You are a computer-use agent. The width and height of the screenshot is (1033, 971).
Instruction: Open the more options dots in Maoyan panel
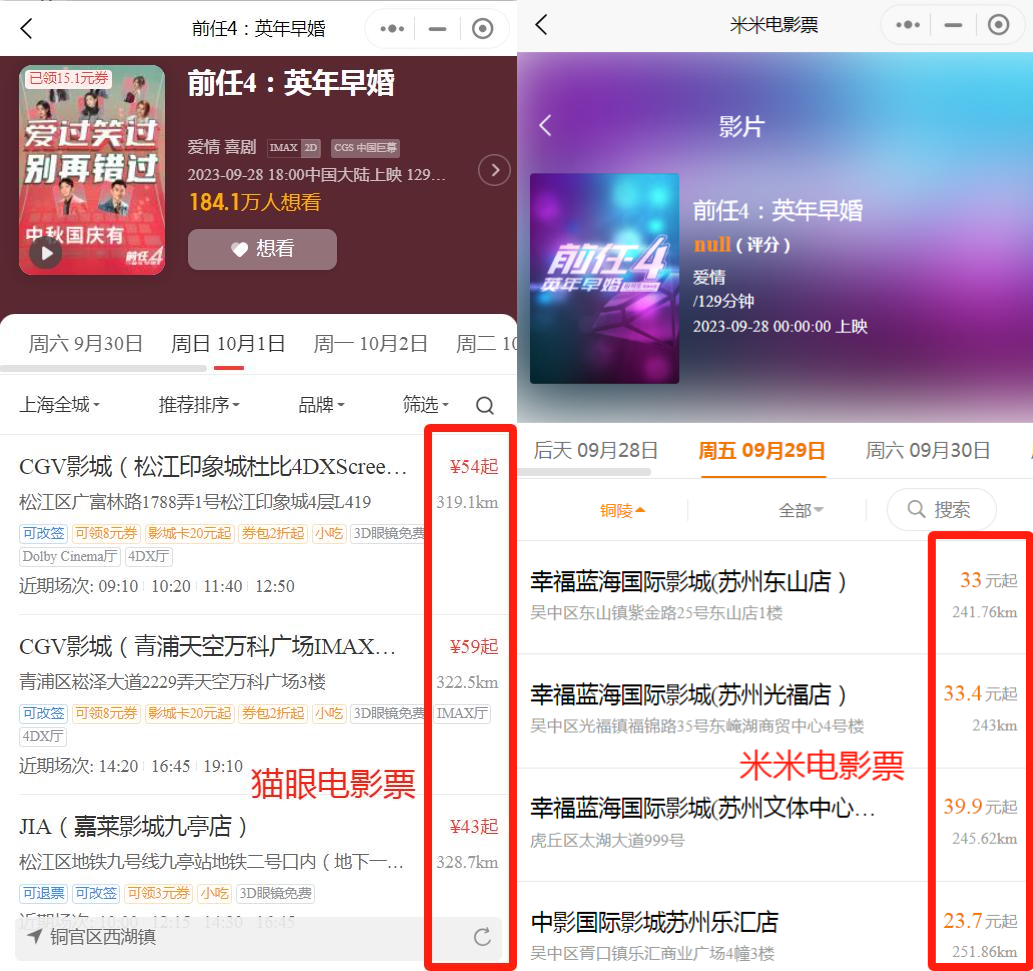(392, 28)
